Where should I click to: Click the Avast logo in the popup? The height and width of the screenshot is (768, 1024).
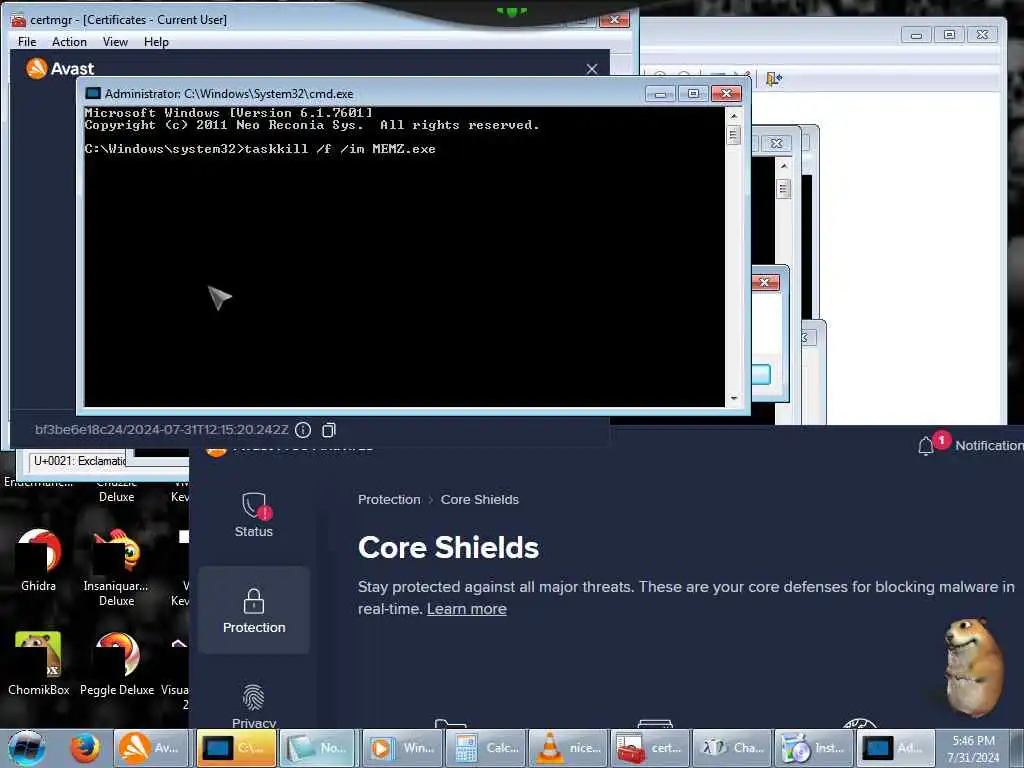tap(37, 69)
